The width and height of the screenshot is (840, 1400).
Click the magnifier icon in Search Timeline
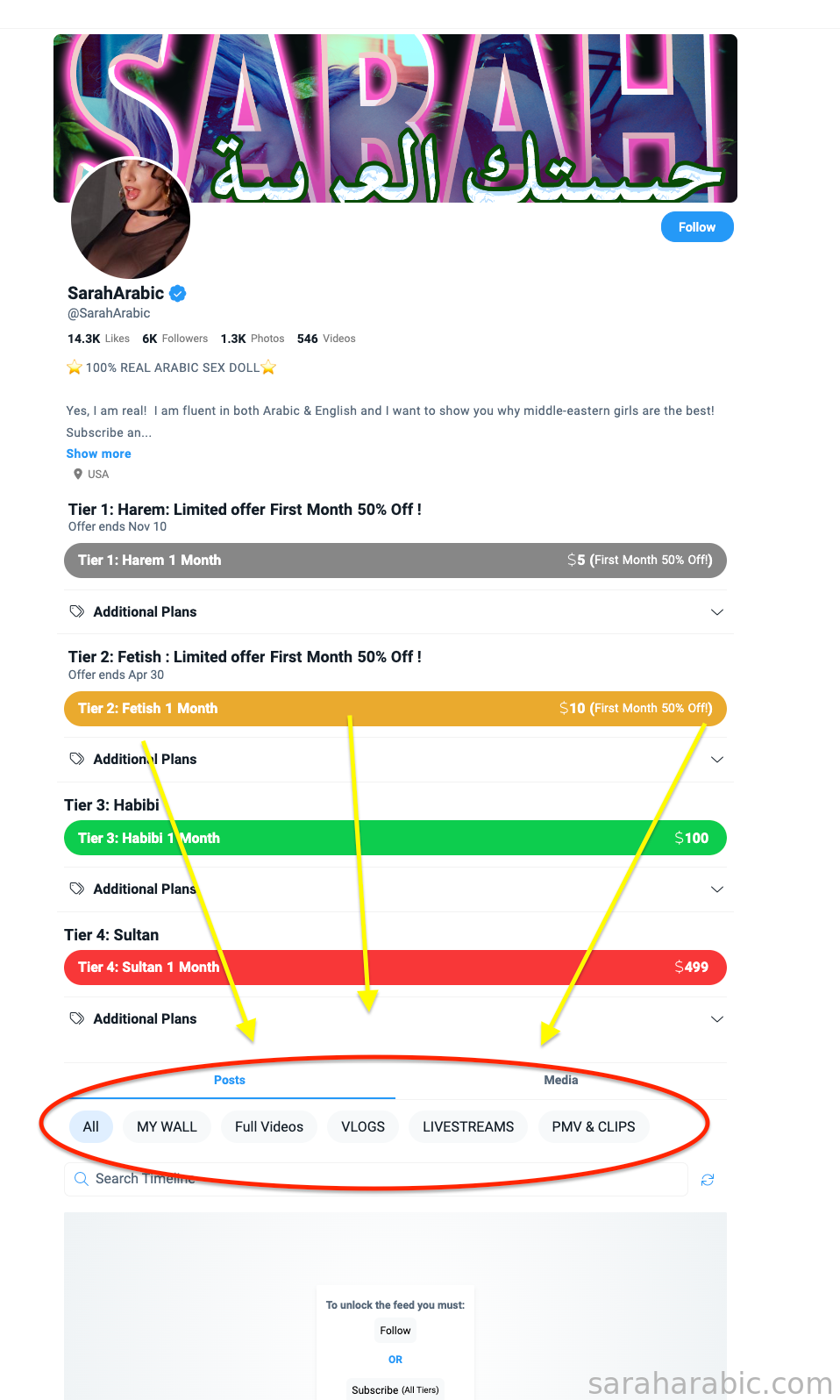(82, 1179)
